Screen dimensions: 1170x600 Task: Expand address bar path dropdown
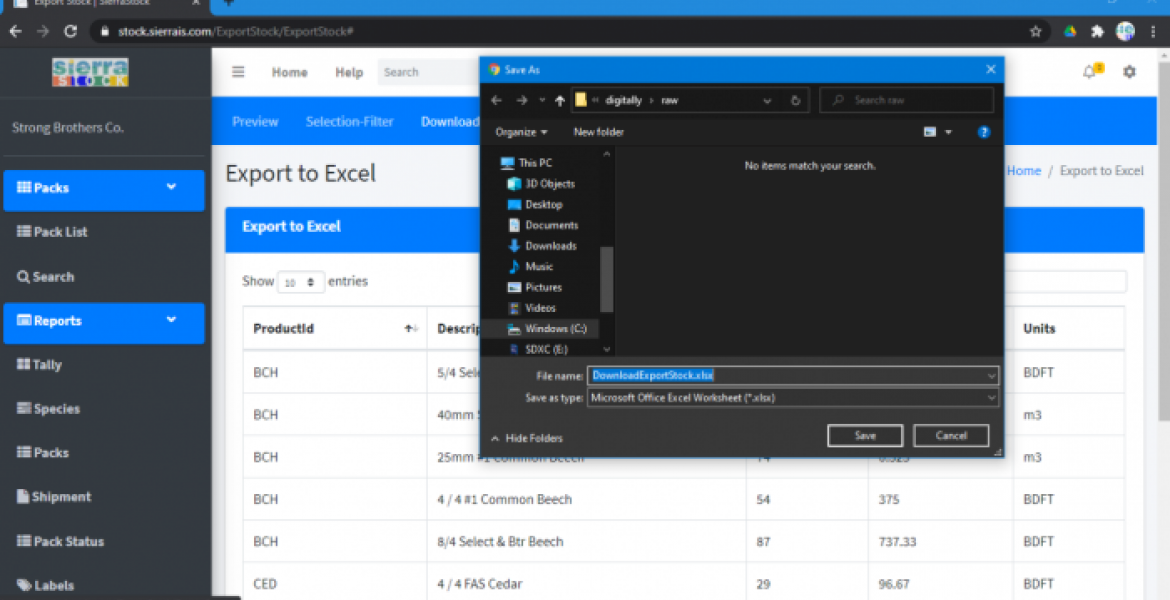[x=767, y=101]
